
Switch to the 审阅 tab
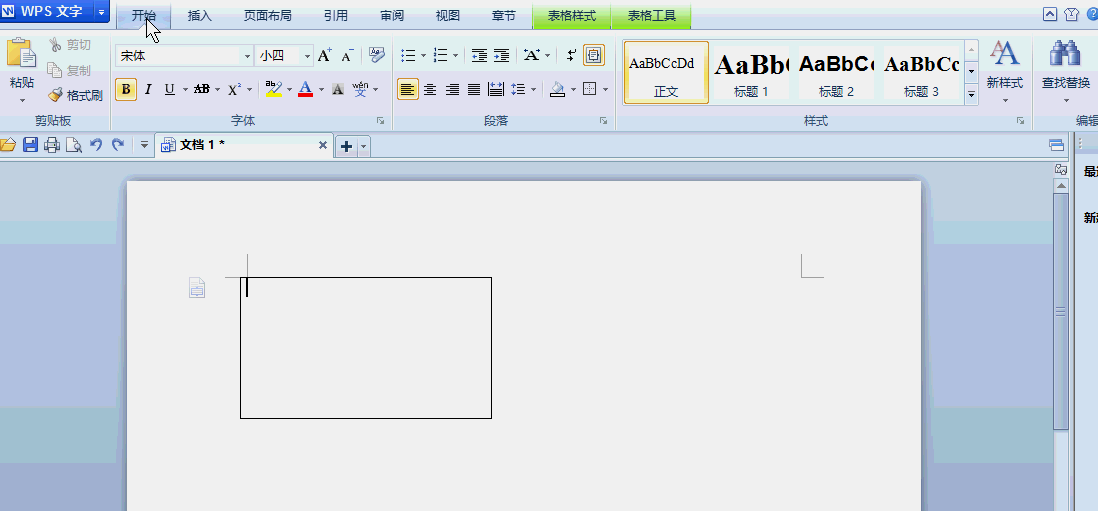392,15
